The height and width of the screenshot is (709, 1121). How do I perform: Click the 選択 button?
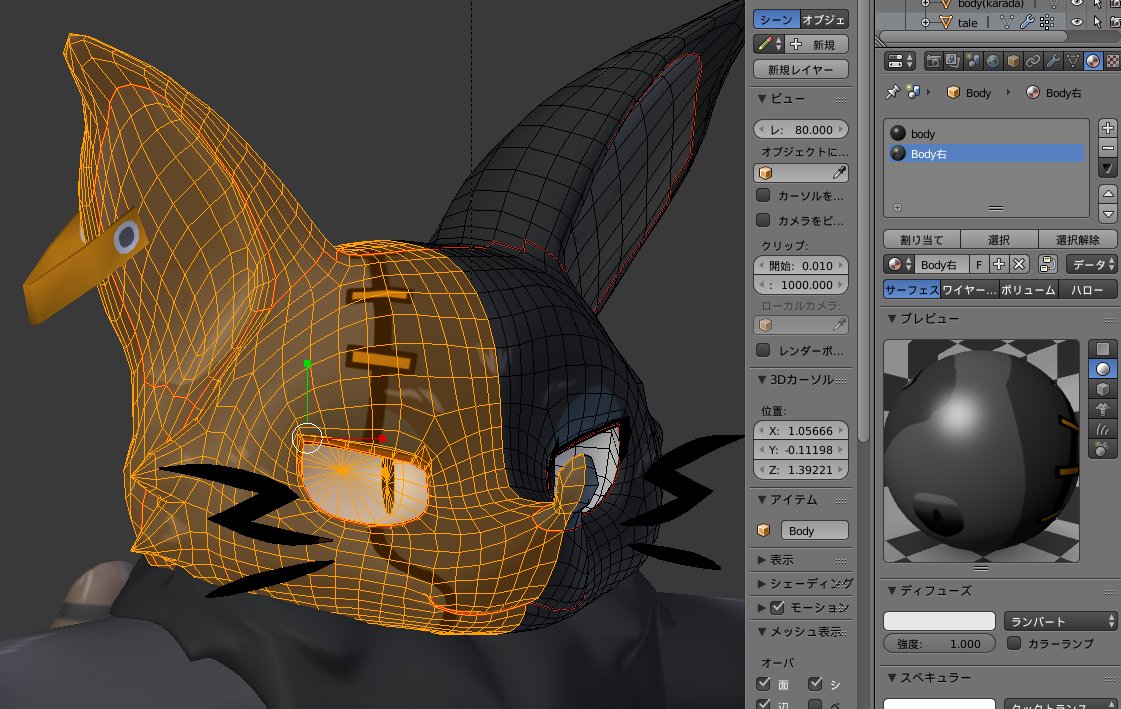pos(999,239)
